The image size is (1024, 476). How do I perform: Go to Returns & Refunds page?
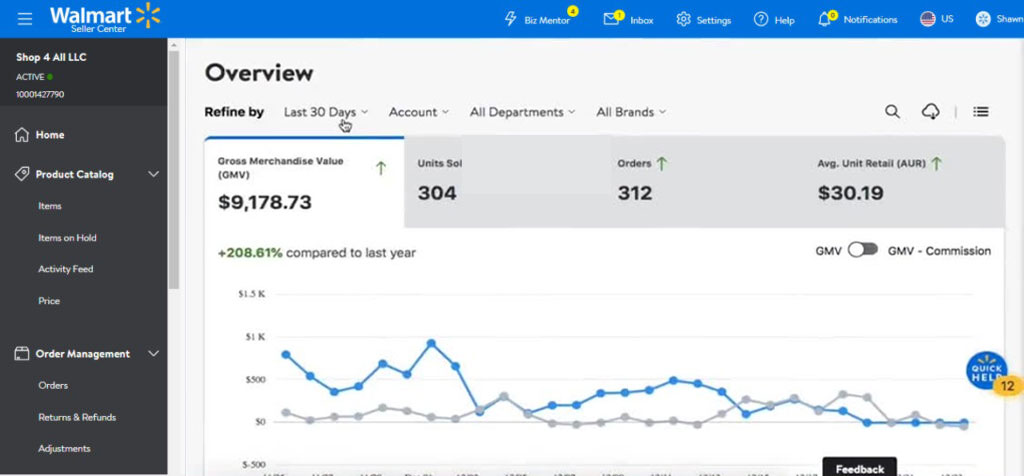click(77, 417)
